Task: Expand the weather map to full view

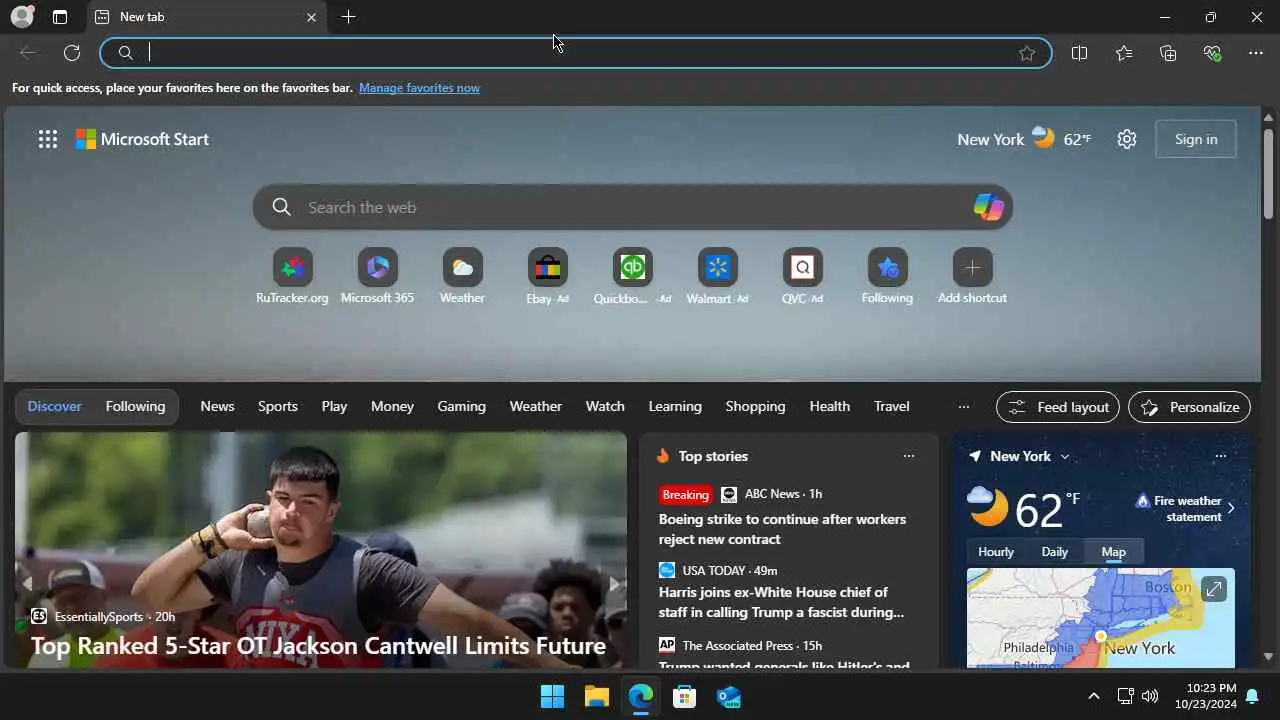Action: (x=1213, y=589)
